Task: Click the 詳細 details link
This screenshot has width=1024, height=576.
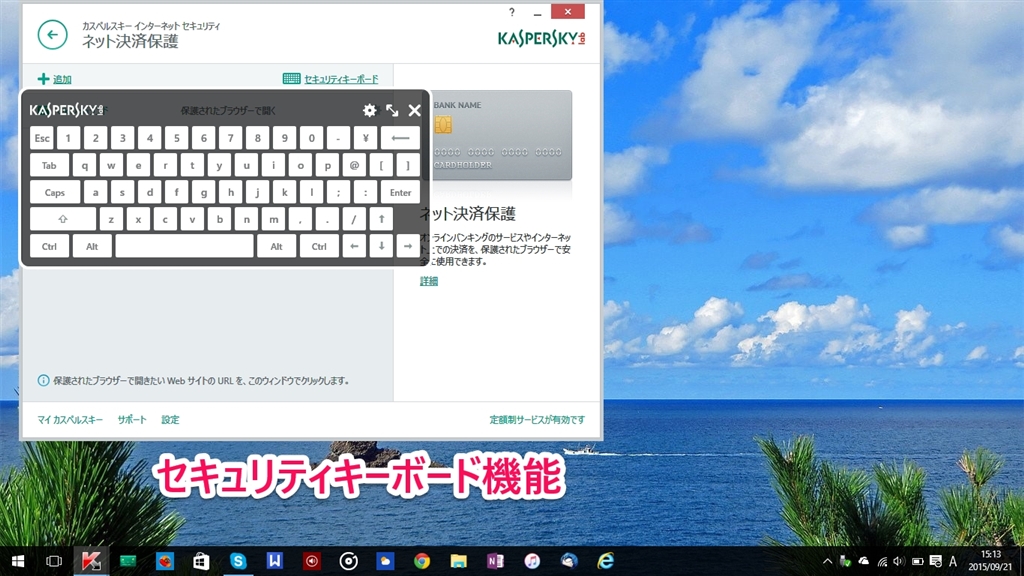Action: click(428, 281)
